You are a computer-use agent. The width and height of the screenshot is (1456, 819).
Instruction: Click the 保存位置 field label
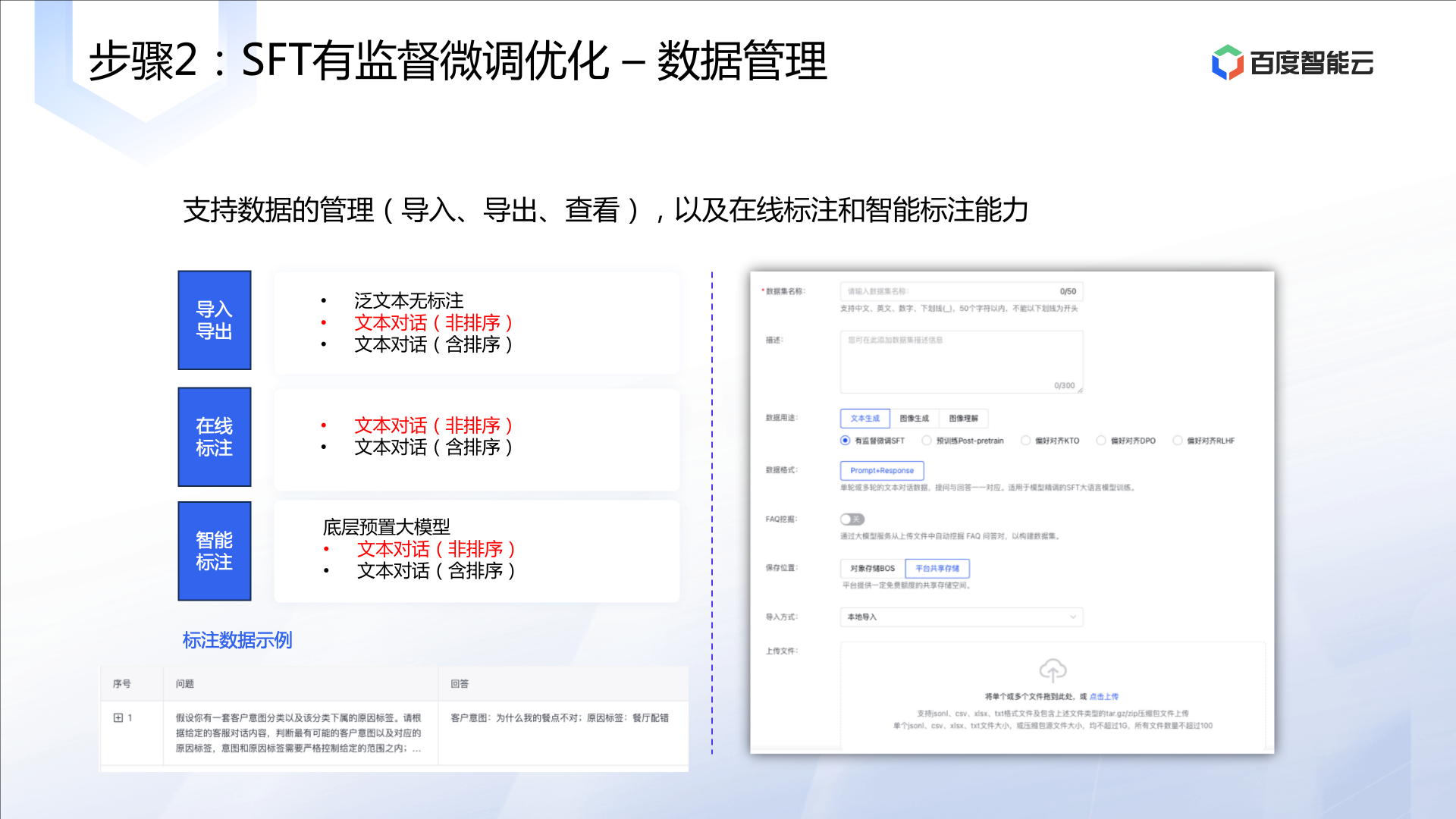click(x=782, y=569)
